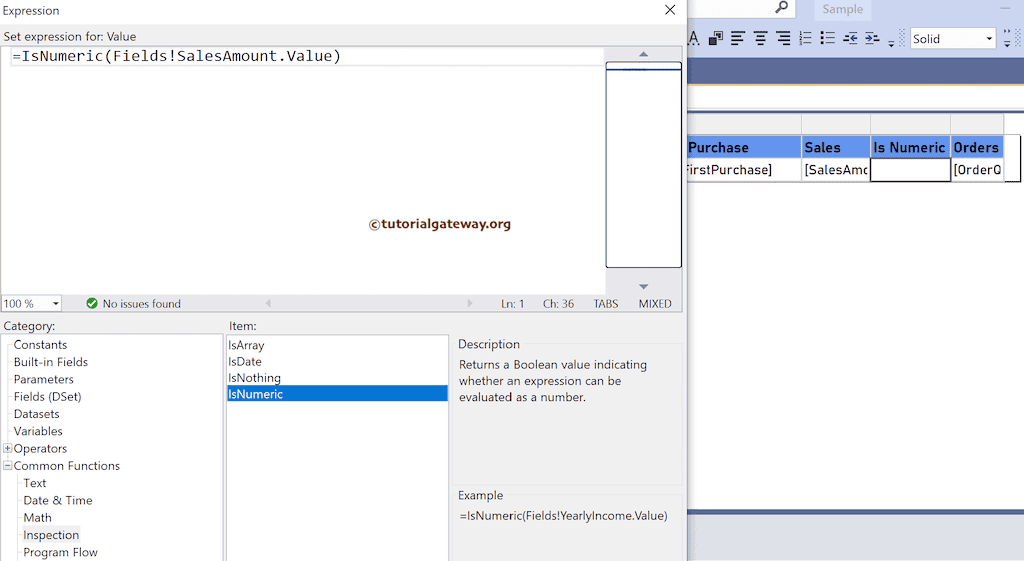Select the Inspection category
Screen dimensions: 1024x561
click(51, 535)
